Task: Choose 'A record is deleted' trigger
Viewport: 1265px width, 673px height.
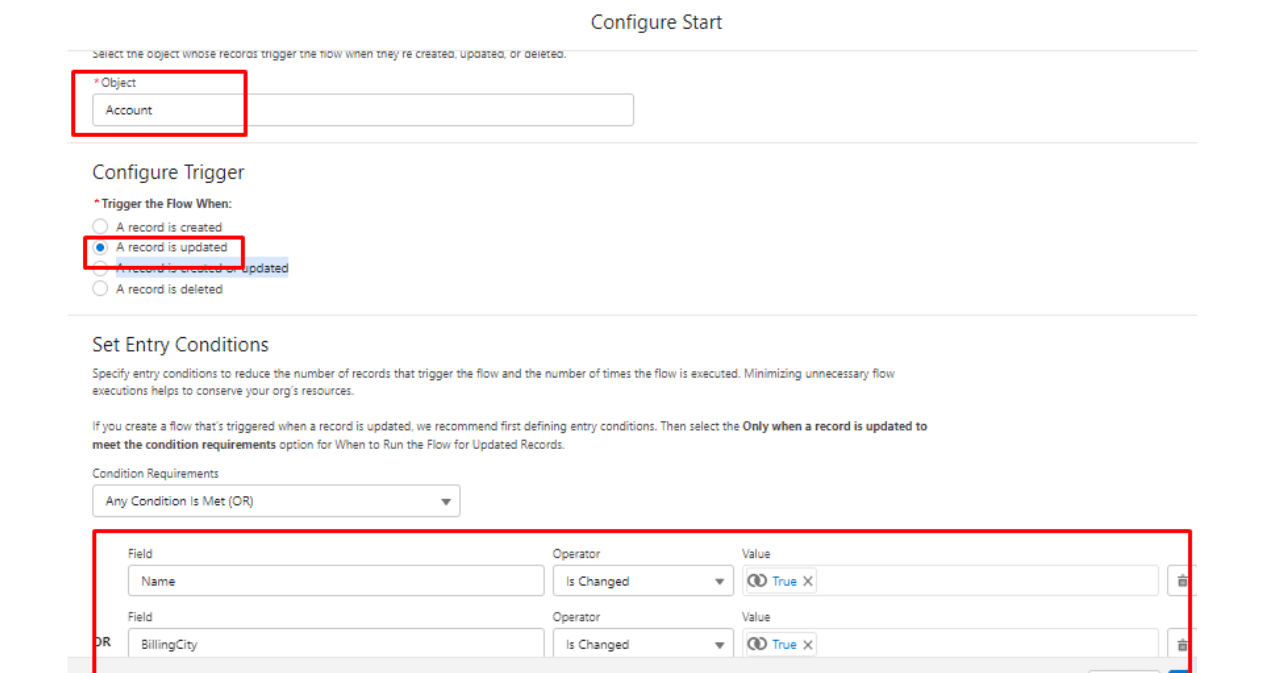Action: [100, 289]
